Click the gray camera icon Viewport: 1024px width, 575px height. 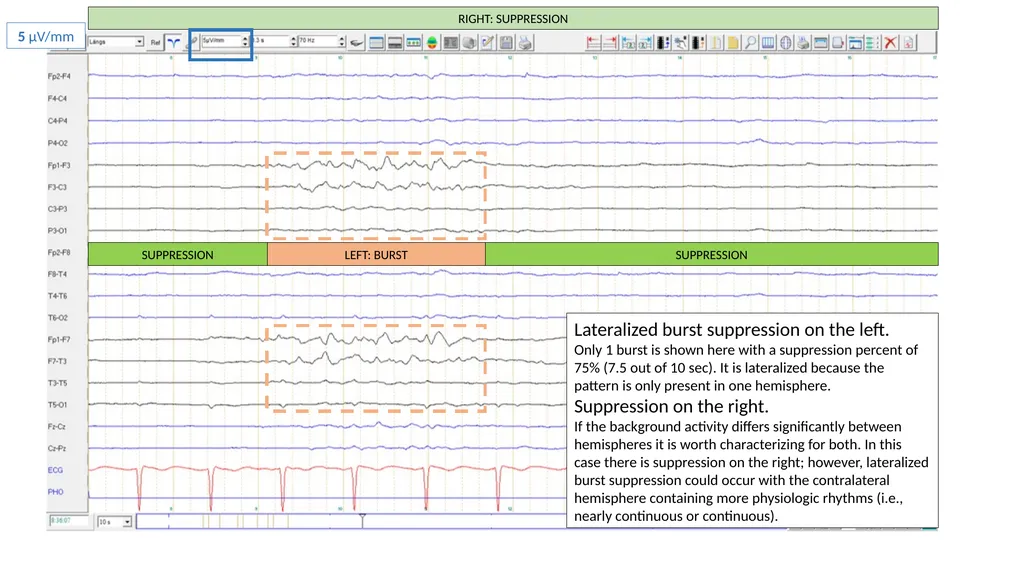[x=469, y=43]
